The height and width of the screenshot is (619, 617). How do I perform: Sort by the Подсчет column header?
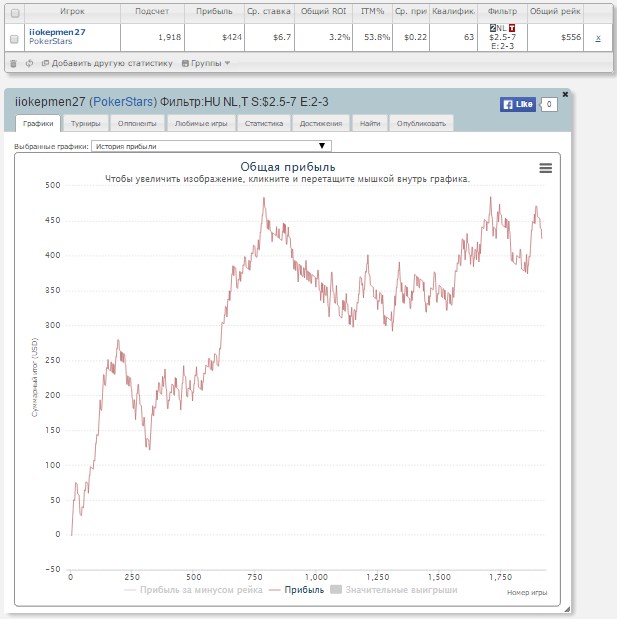[x=152, y=11]
